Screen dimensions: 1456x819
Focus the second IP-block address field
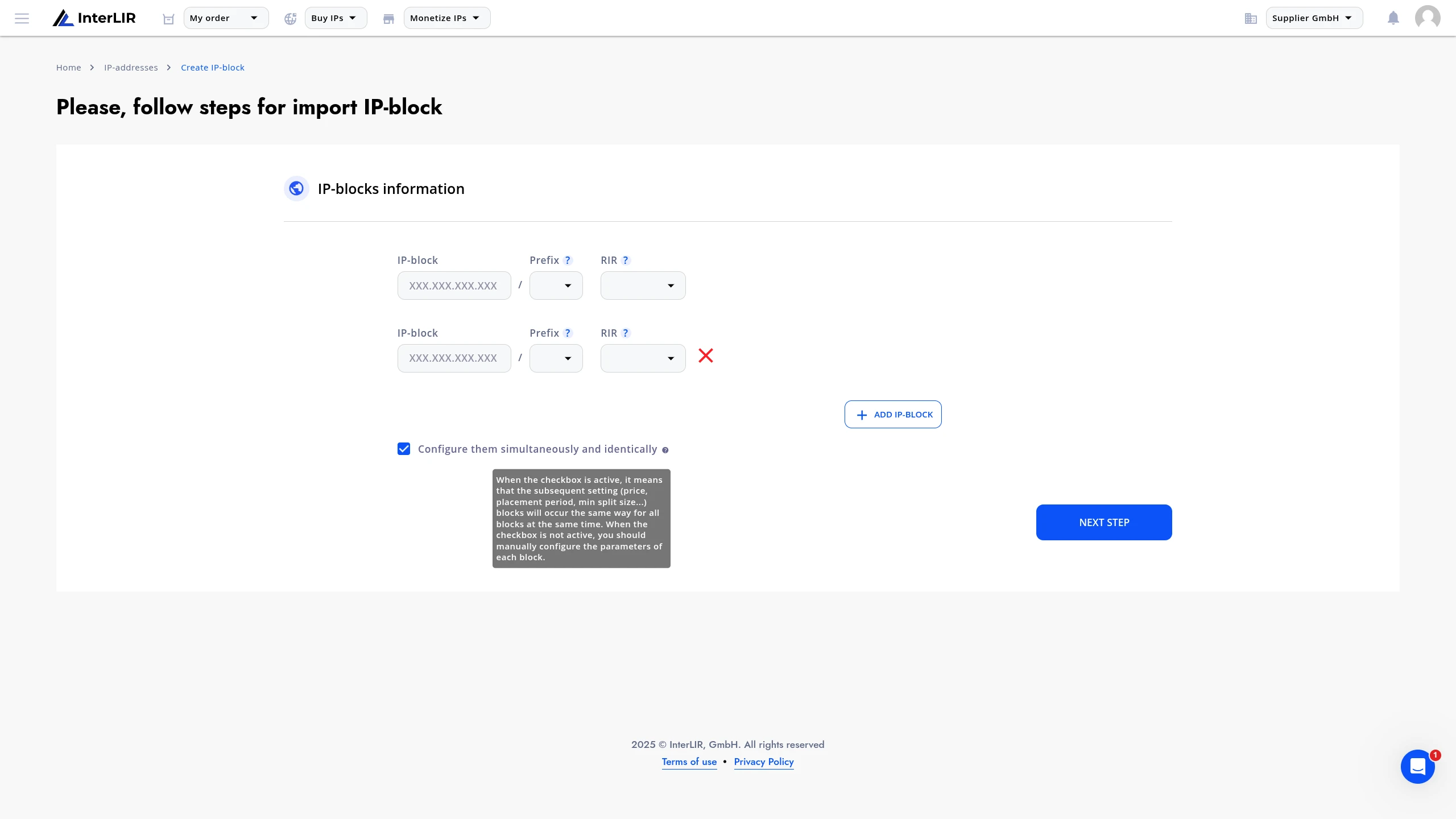[x=454, y=358]
